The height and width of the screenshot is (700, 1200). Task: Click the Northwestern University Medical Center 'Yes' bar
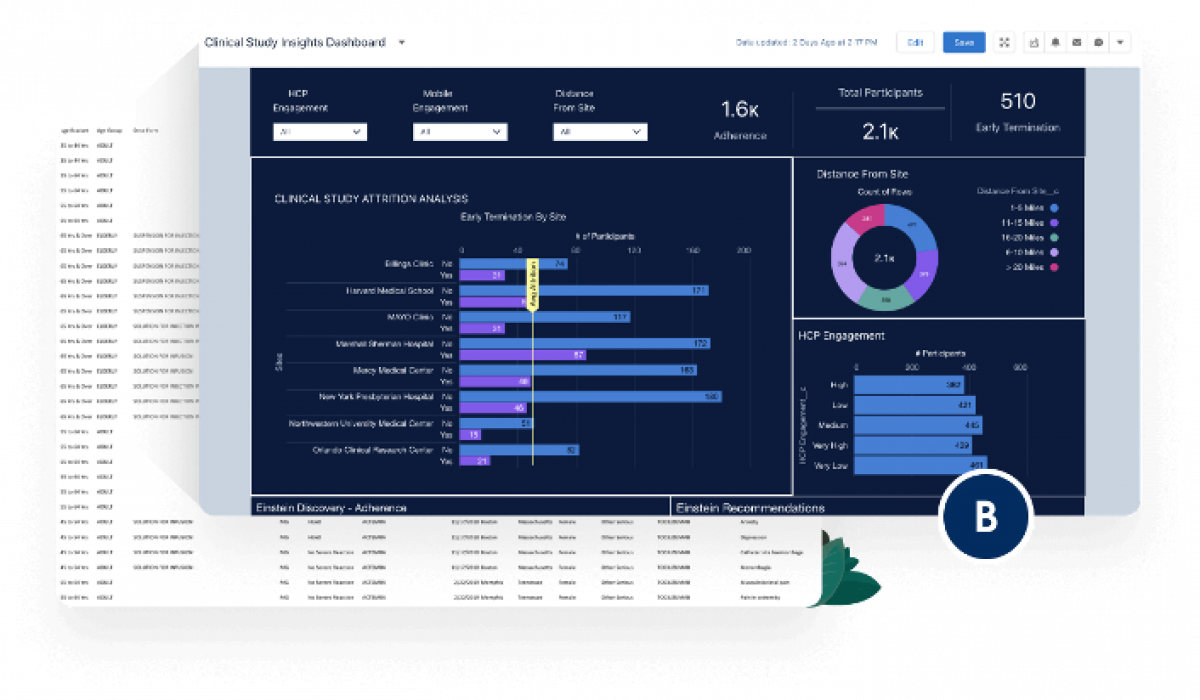pos(471,435)
